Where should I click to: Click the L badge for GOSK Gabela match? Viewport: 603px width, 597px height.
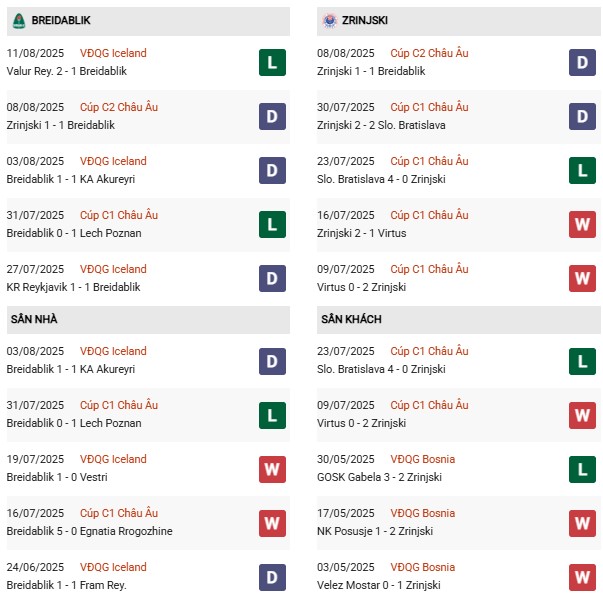582,469
